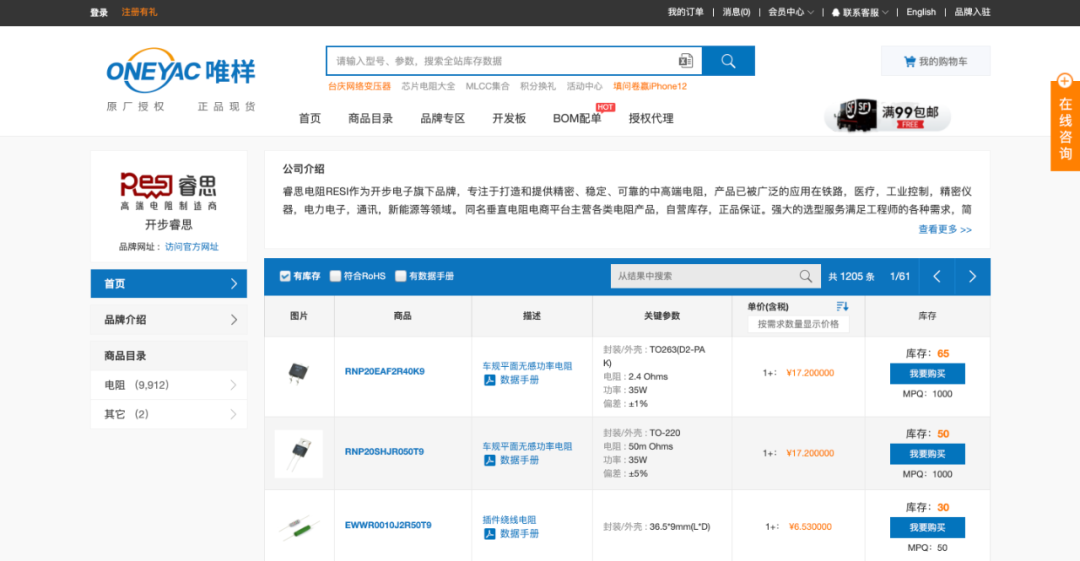Open the PDF datasheet icon for RNP20SHJR050T9
This screenshot has width=1080, height=561.
[x=489, y=460]
